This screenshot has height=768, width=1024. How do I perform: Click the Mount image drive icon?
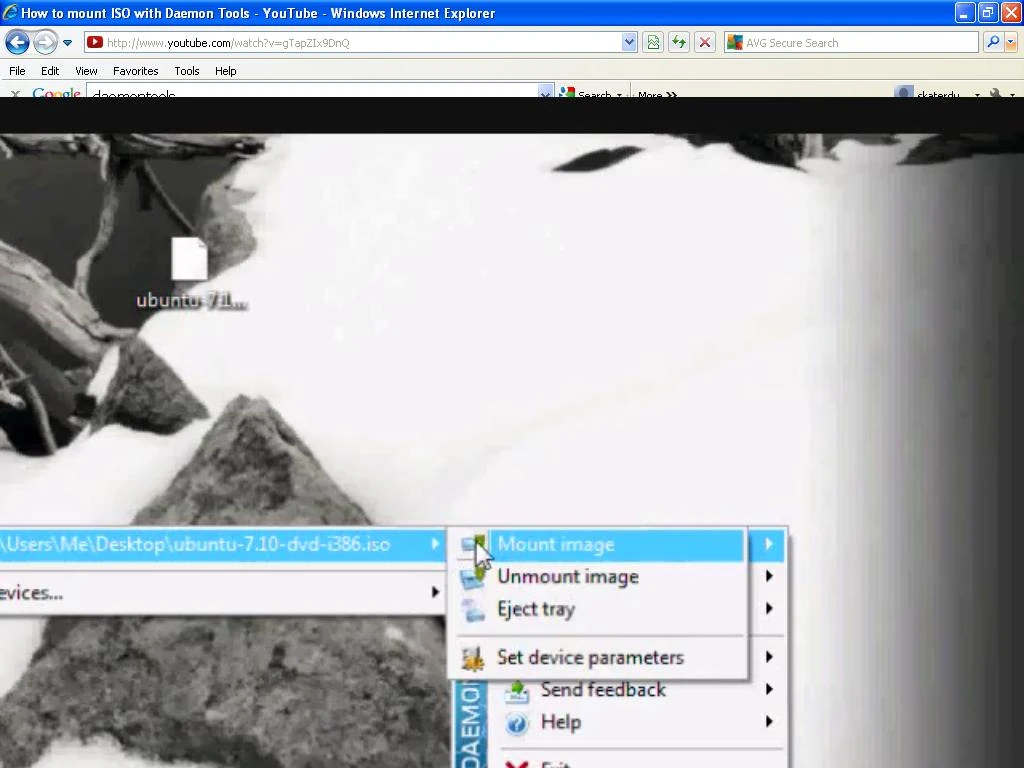[473, 545]
